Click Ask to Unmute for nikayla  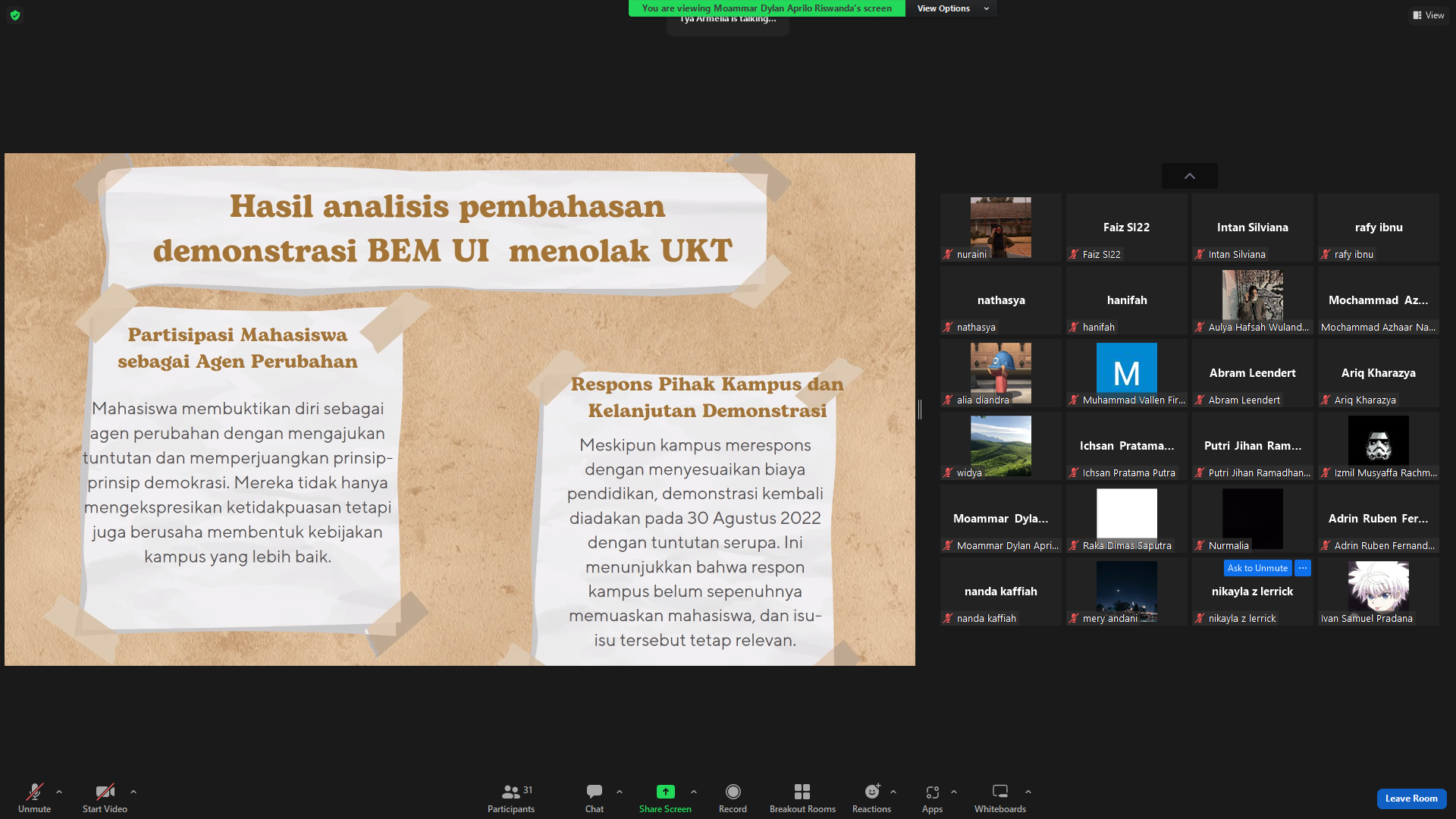point(1257,568)
